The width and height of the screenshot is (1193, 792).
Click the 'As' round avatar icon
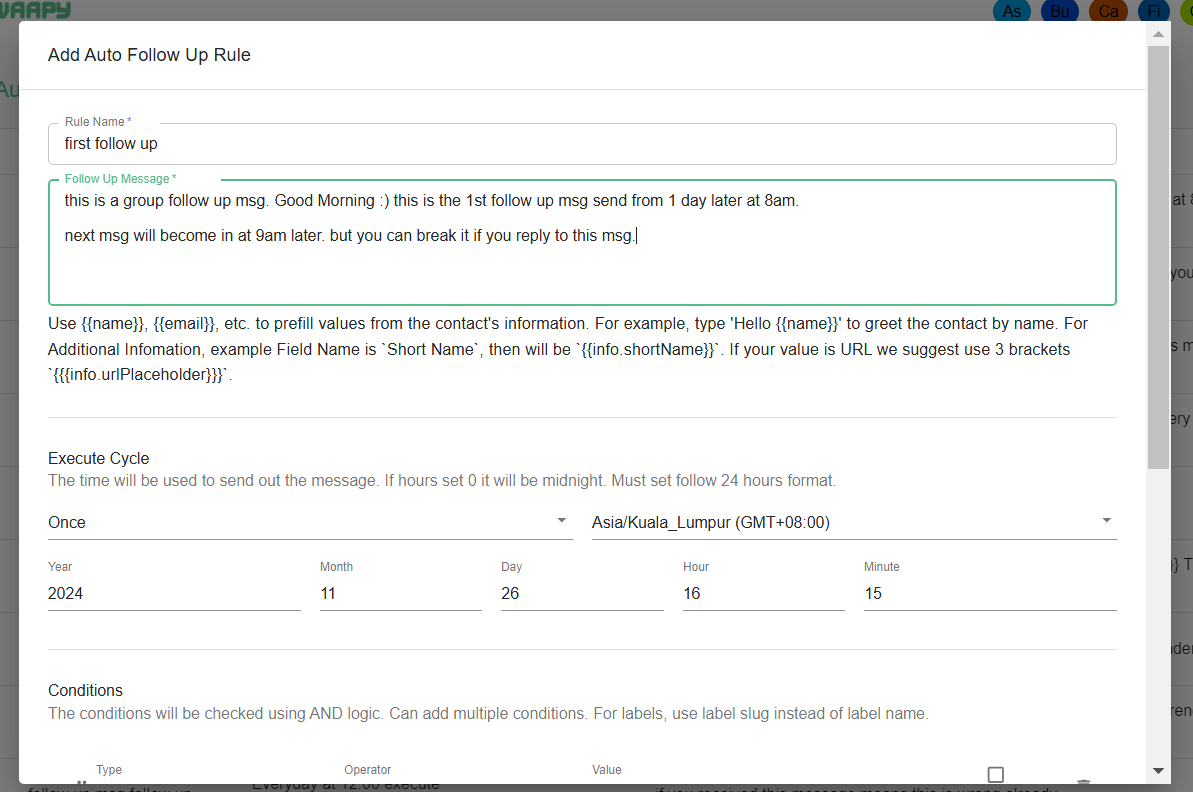1012,11
